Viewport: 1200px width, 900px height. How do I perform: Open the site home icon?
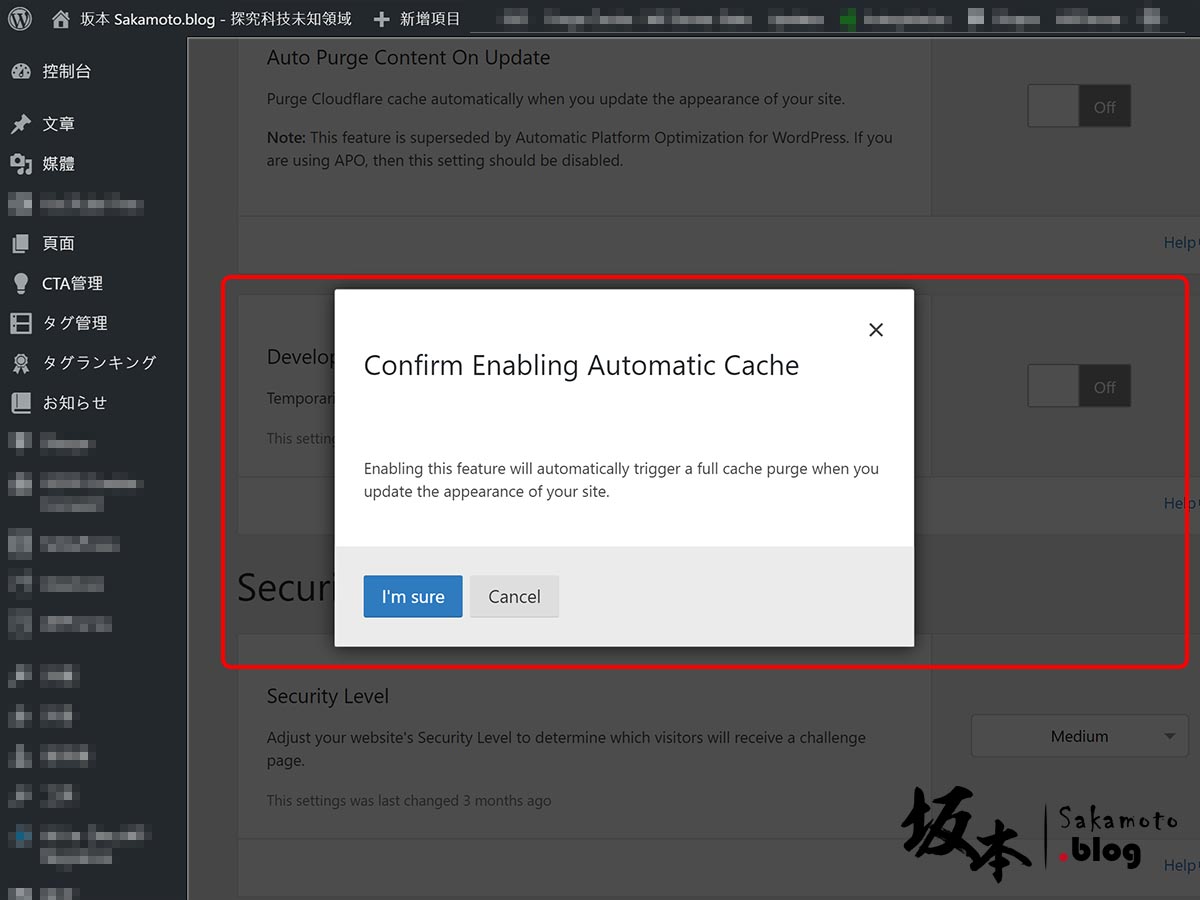point(61,19)
